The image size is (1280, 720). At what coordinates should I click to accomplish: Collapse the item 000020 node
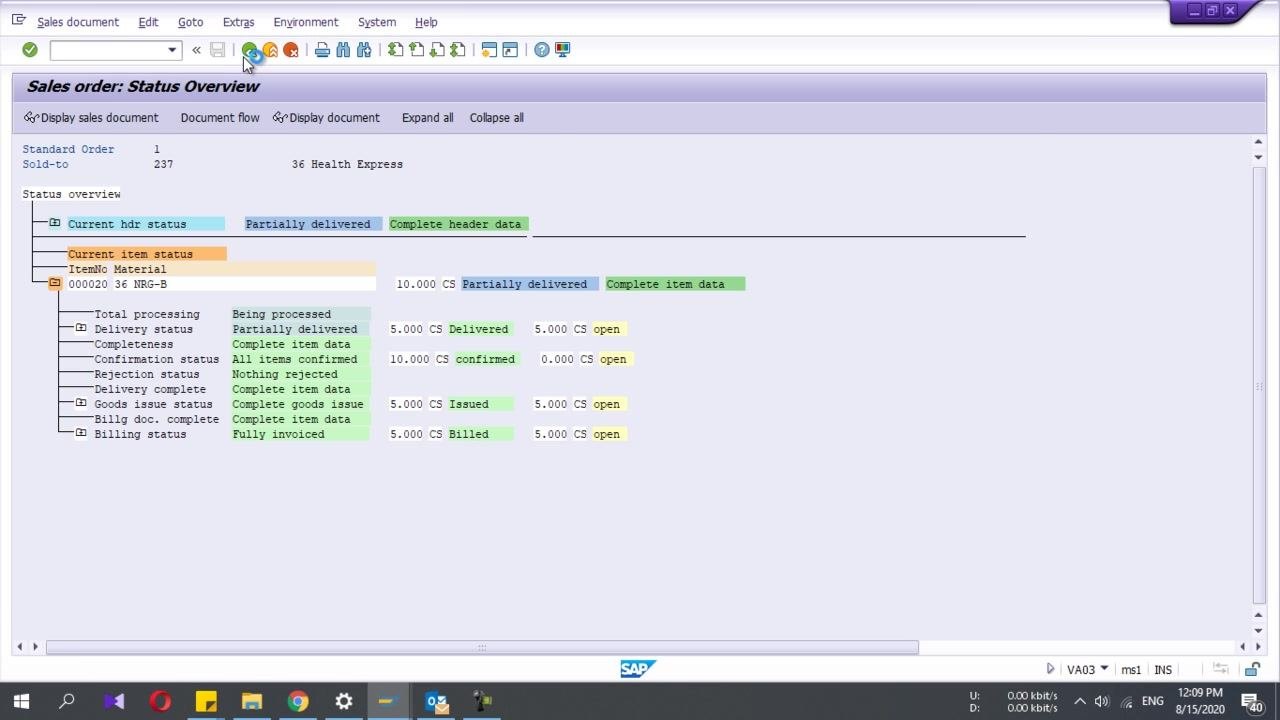55,283
